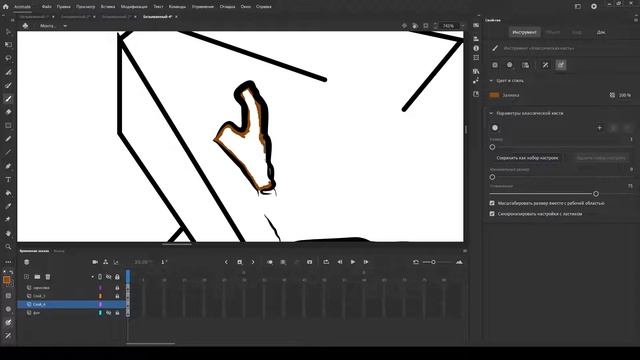
Task: Go to previous keyframe arrow
Action: pos(227,262)
